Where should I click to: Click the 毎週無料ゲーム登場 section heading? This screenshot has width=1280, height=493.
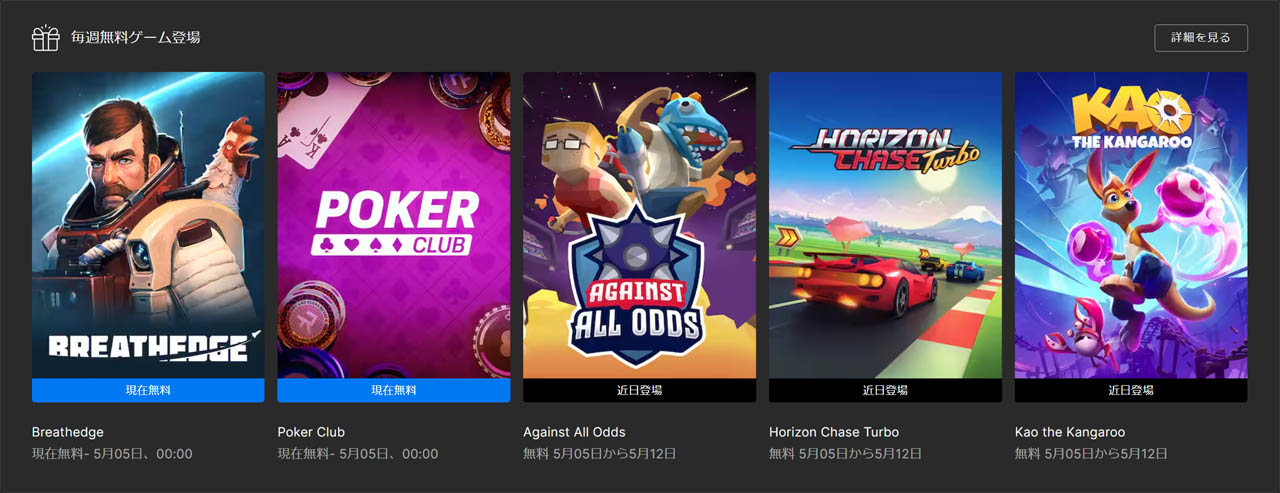pos(135,38)
